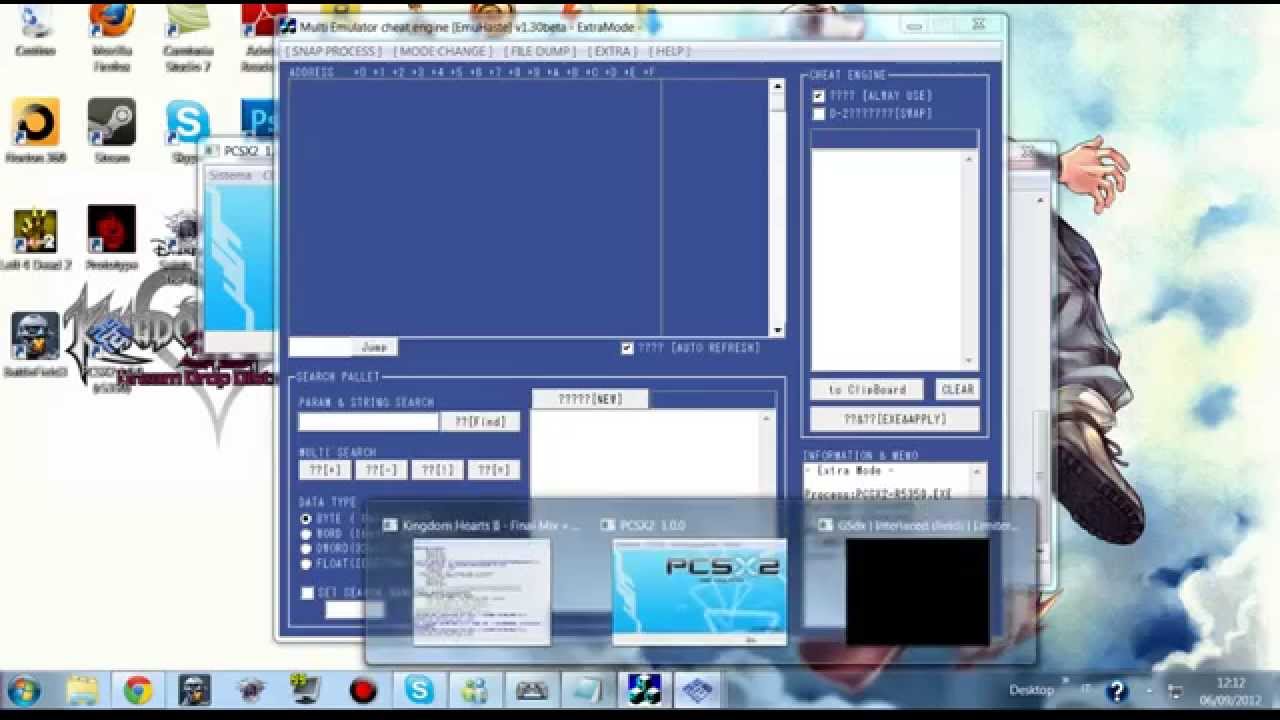
Task: Open the SNAP PROCESS menu
Action: pos(334,51)
